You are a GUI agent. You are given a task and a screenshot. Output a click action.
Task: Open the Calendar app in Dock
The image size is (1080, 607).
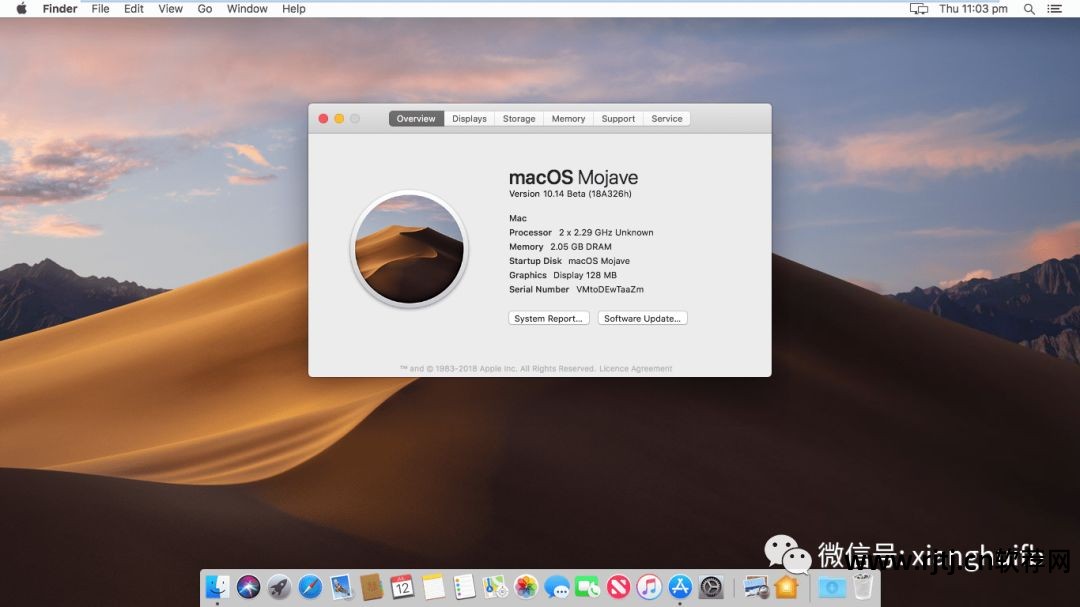click(x=402, y=587)
